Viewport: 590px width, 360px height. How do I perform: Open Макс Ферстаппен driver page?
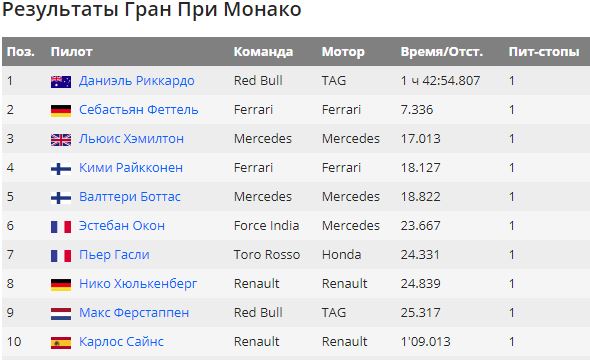[x=134, y=313]
